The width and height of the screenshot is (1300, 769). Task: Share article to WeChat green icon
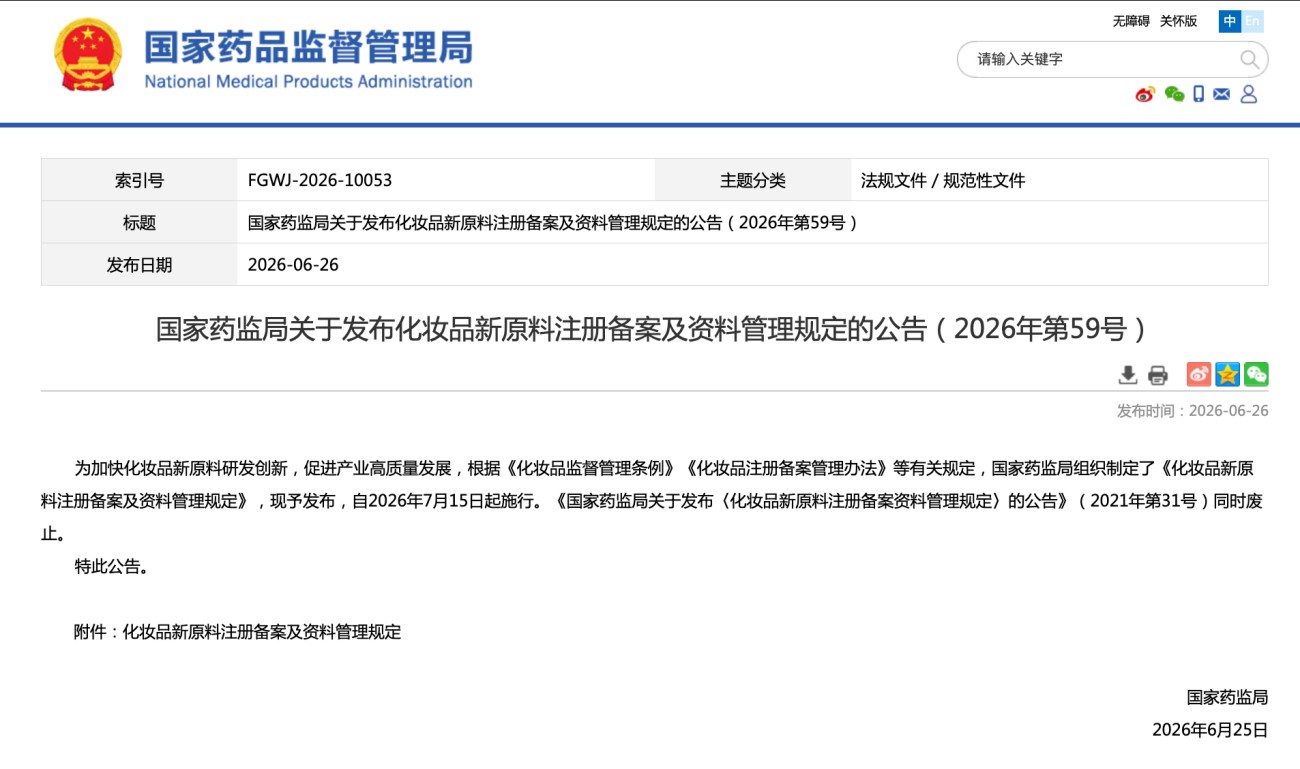click(x=1256, y=374)
